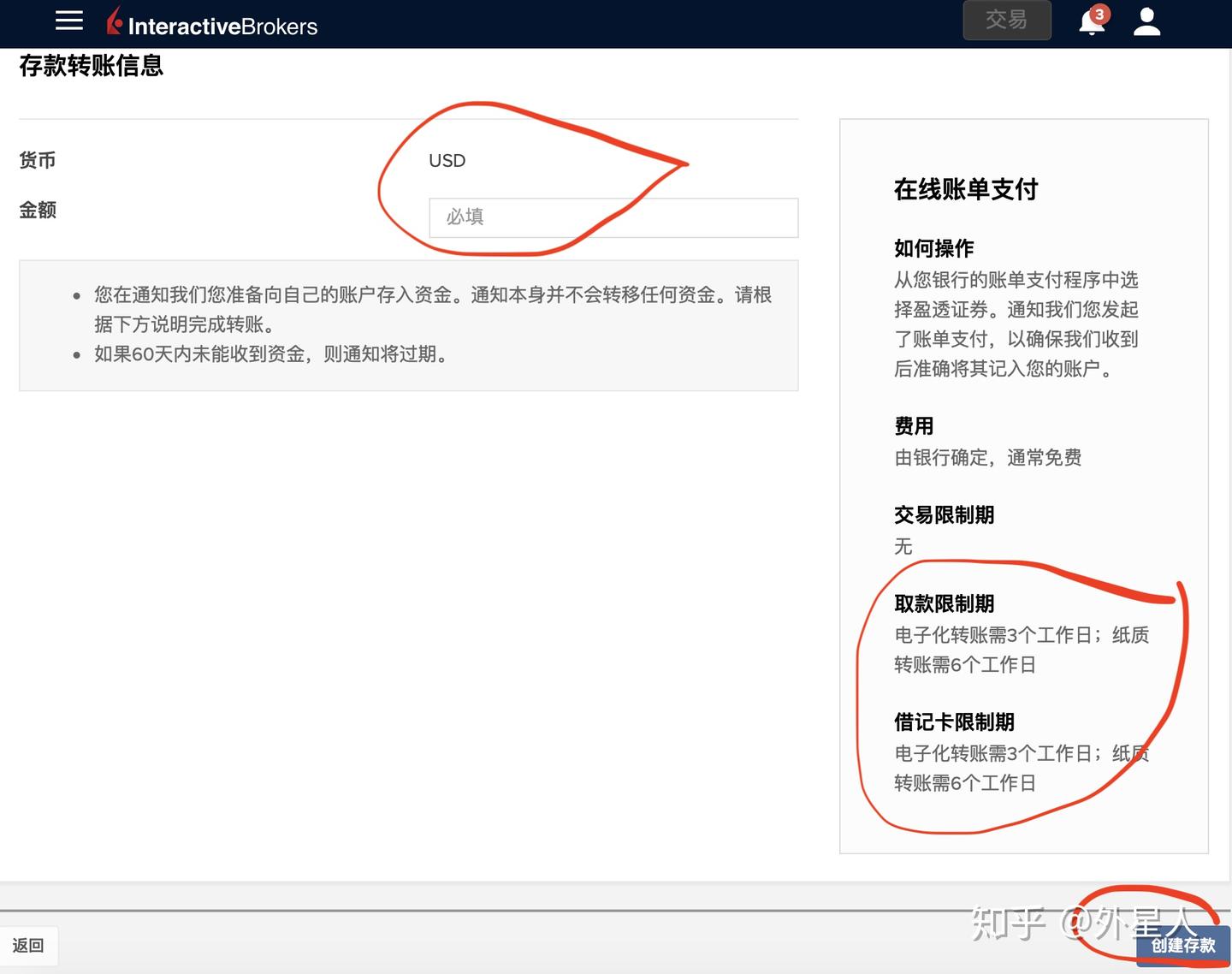The height and width of the screenshot is (974, 1232).
Task: Click the InteractiveBrokers wordmark logo
Action: click(221, 25)
